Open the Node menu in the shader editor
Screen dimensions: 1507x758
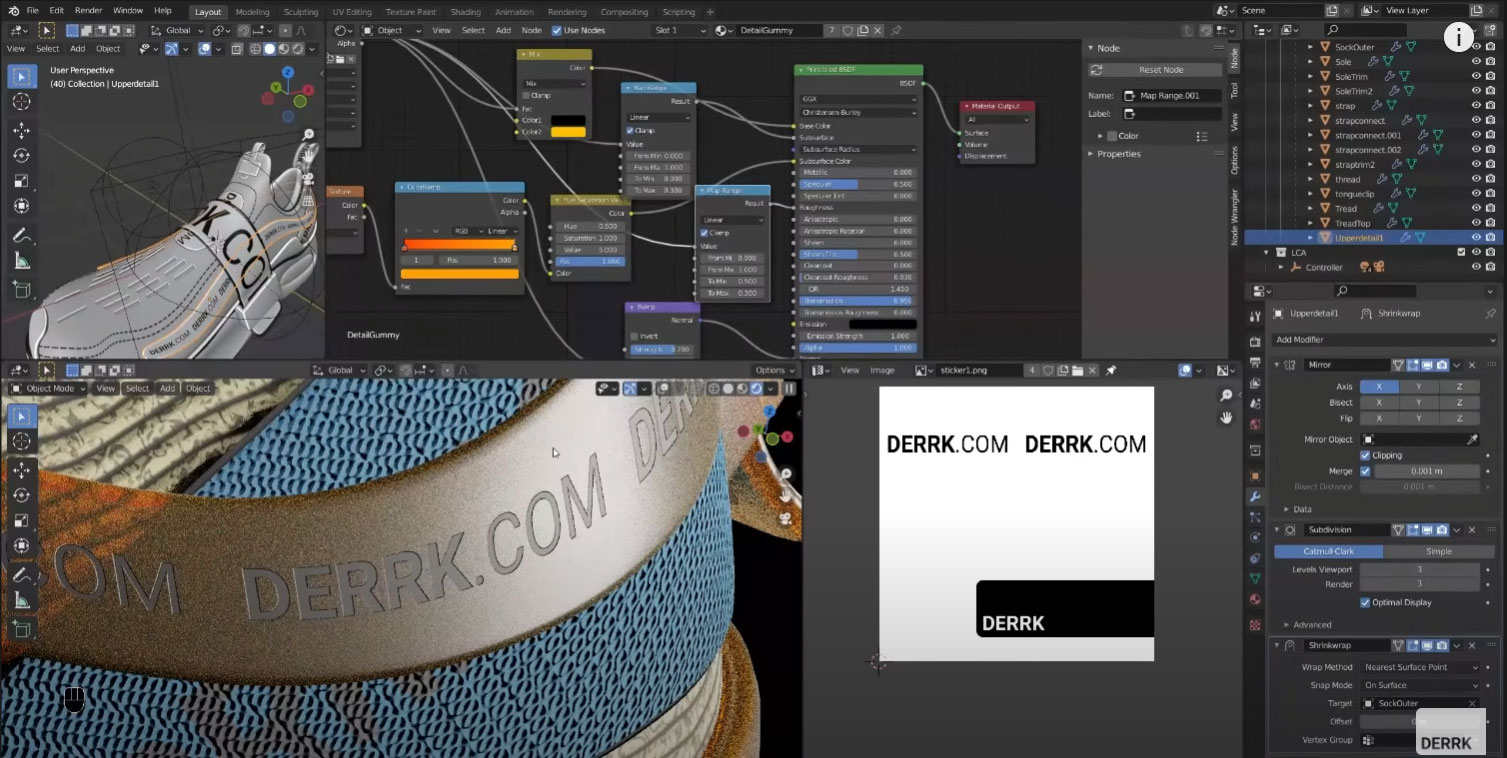531,30
